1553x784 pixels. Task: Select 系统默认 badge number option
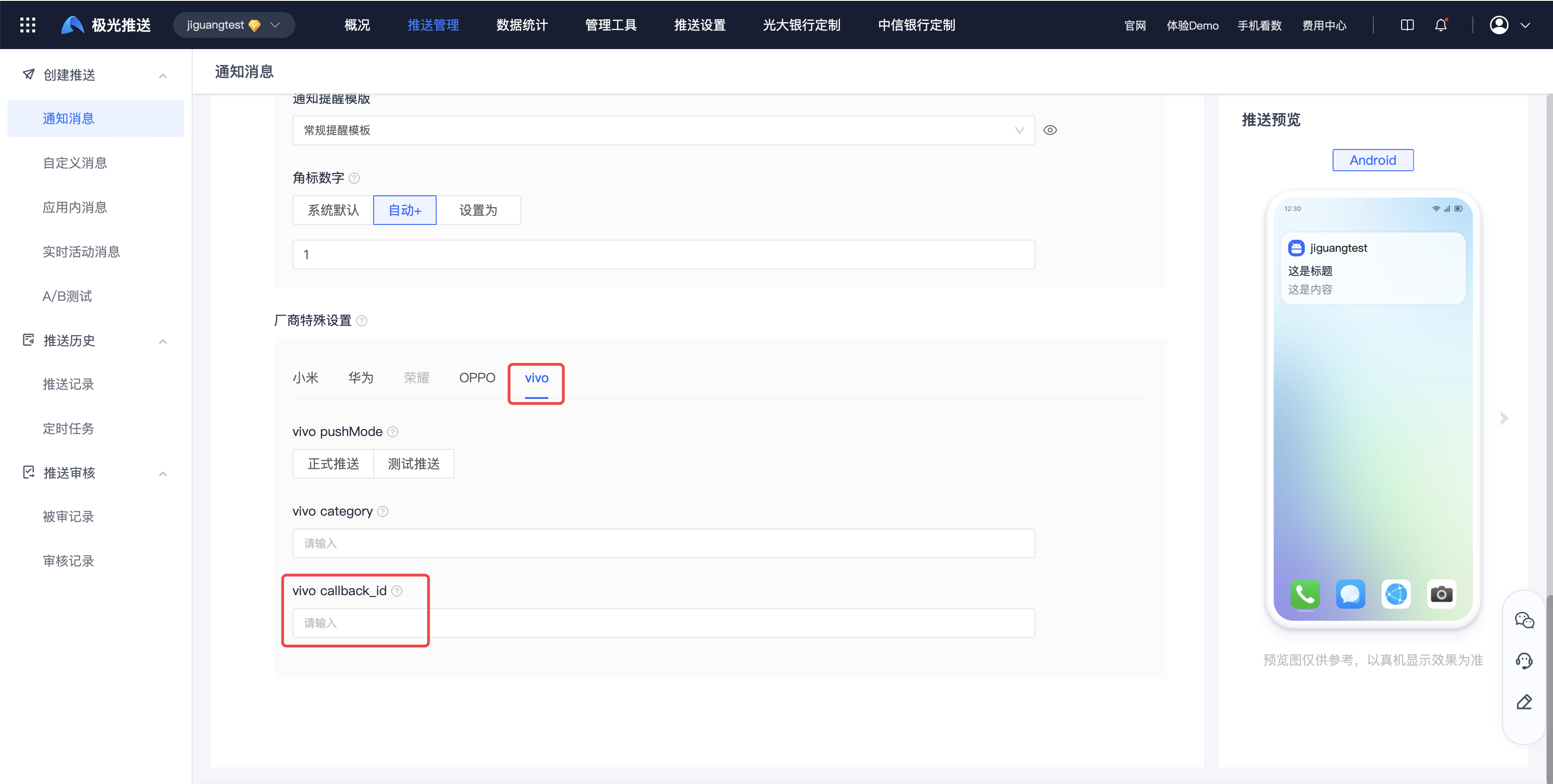click(x=333, y=210)
